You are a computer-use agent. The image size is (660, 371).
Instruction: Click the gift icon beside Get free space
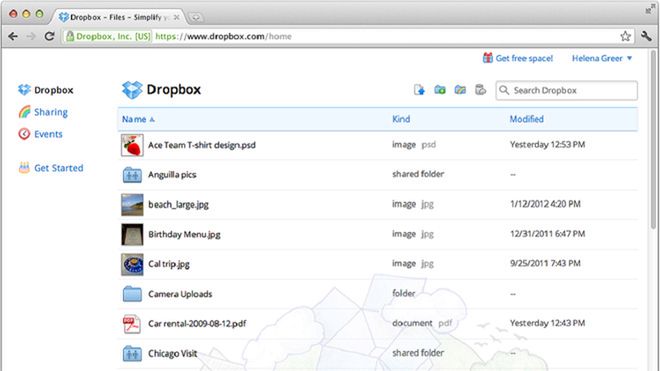point(487,58)
